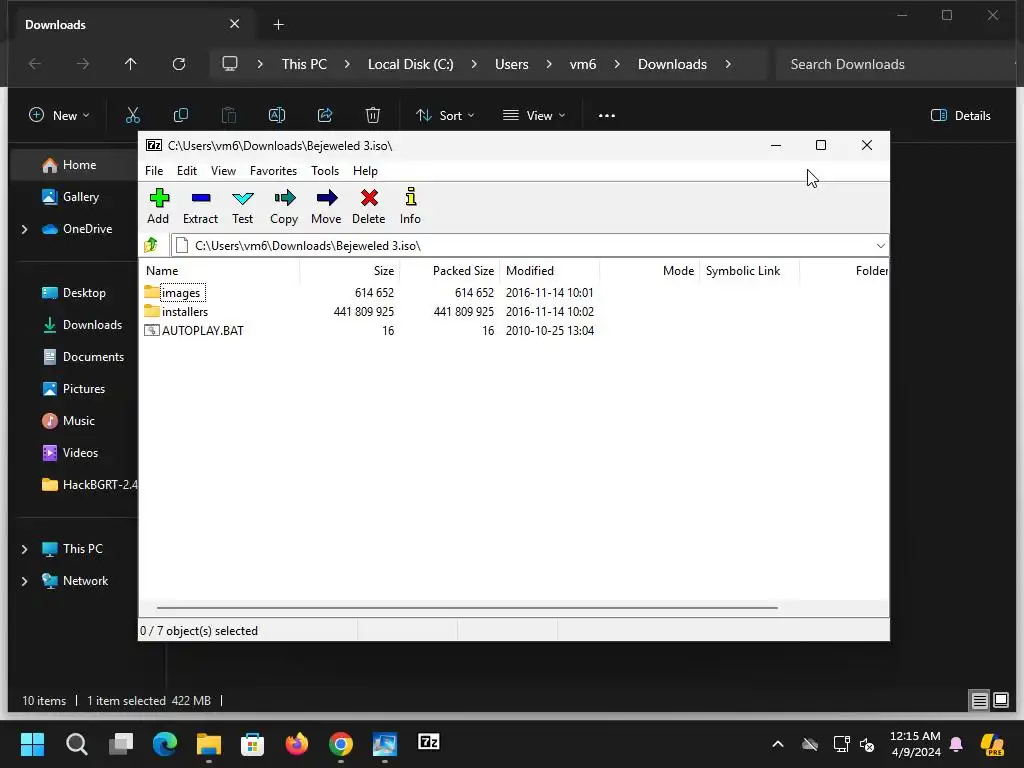Click the Add button in 7-Zip toolbar
This screenshot has height=768, width=1024.
pyautogui.click(x=158, y=206)
